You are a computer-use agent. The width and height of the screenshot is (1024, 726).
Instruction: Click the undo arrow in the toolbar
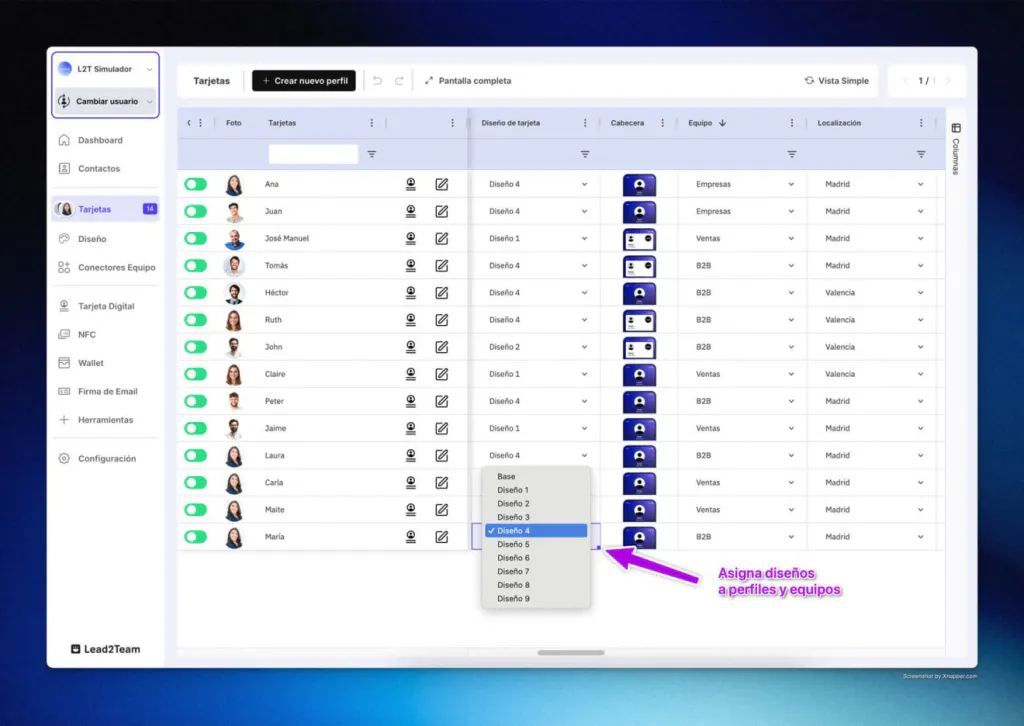click(378, 81)
